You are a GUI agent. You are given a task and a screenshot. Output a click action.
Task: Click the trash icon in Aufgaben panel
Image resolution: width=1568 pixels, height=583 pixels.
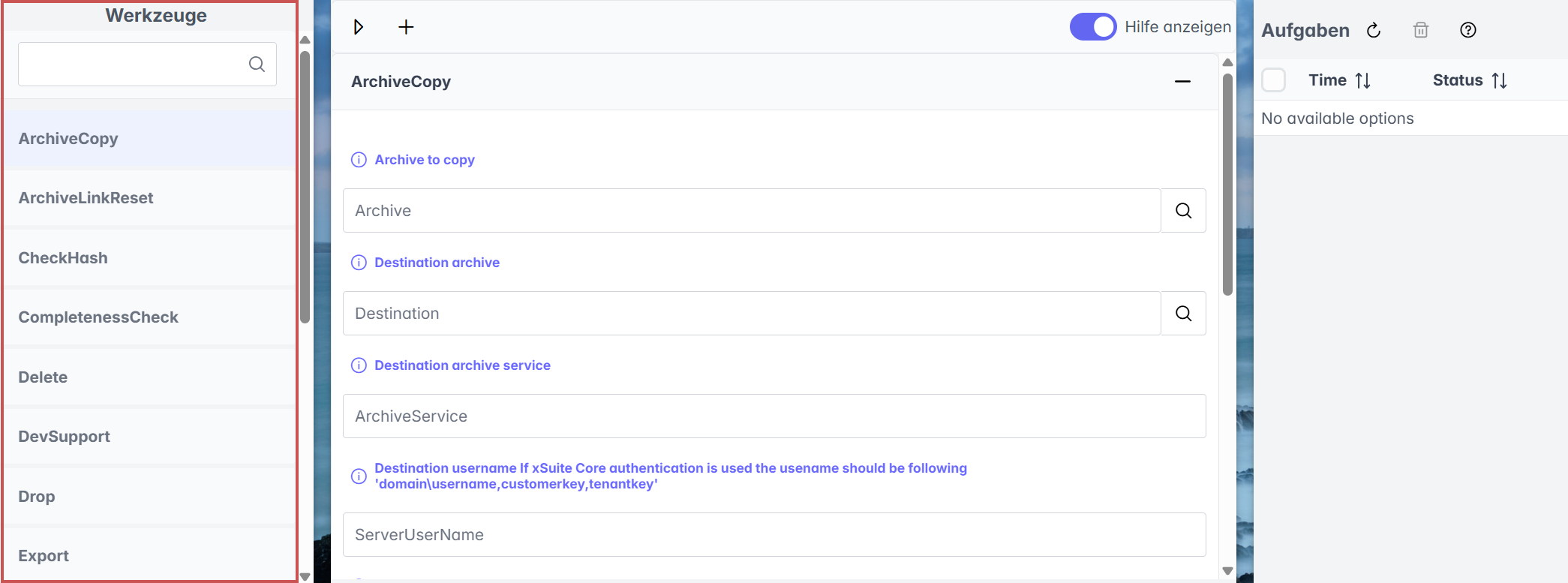tap(1420, 30)
